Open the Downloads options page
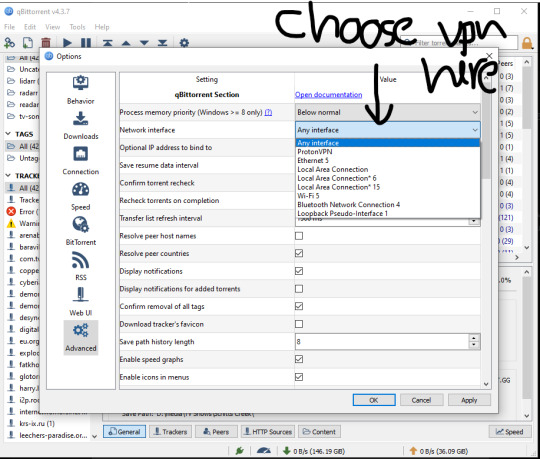Viewport: 540px width, 459px height. click(x=81, y=125)
